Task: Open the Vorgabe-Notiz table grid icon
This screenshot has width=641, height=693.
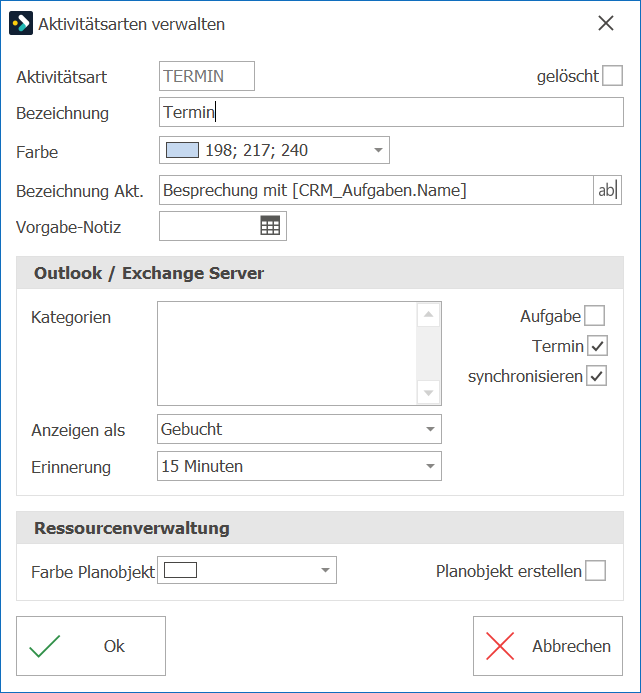Action: coord(270,226)
